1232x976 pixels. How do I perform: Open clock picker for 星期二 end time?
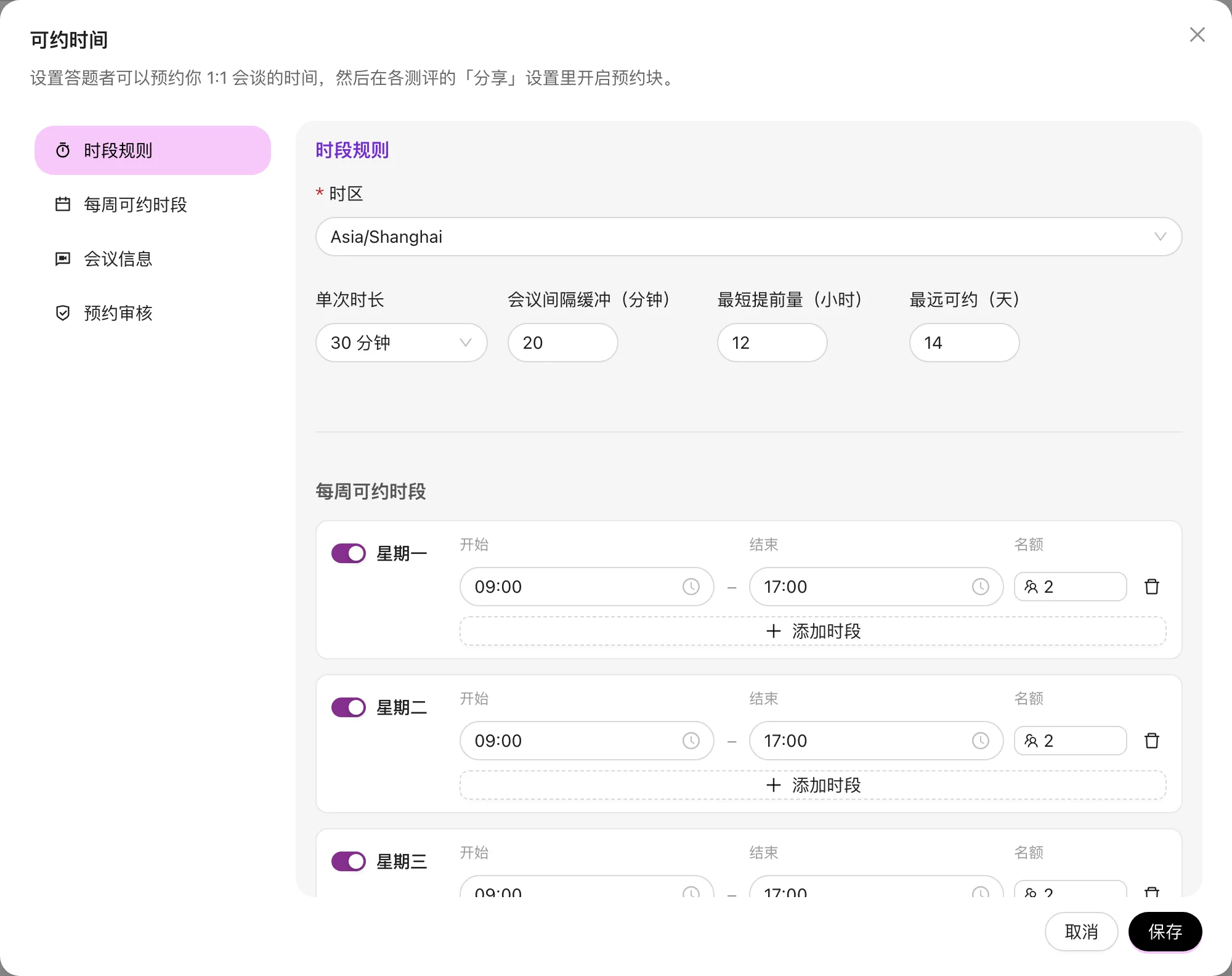coord(981,741)
